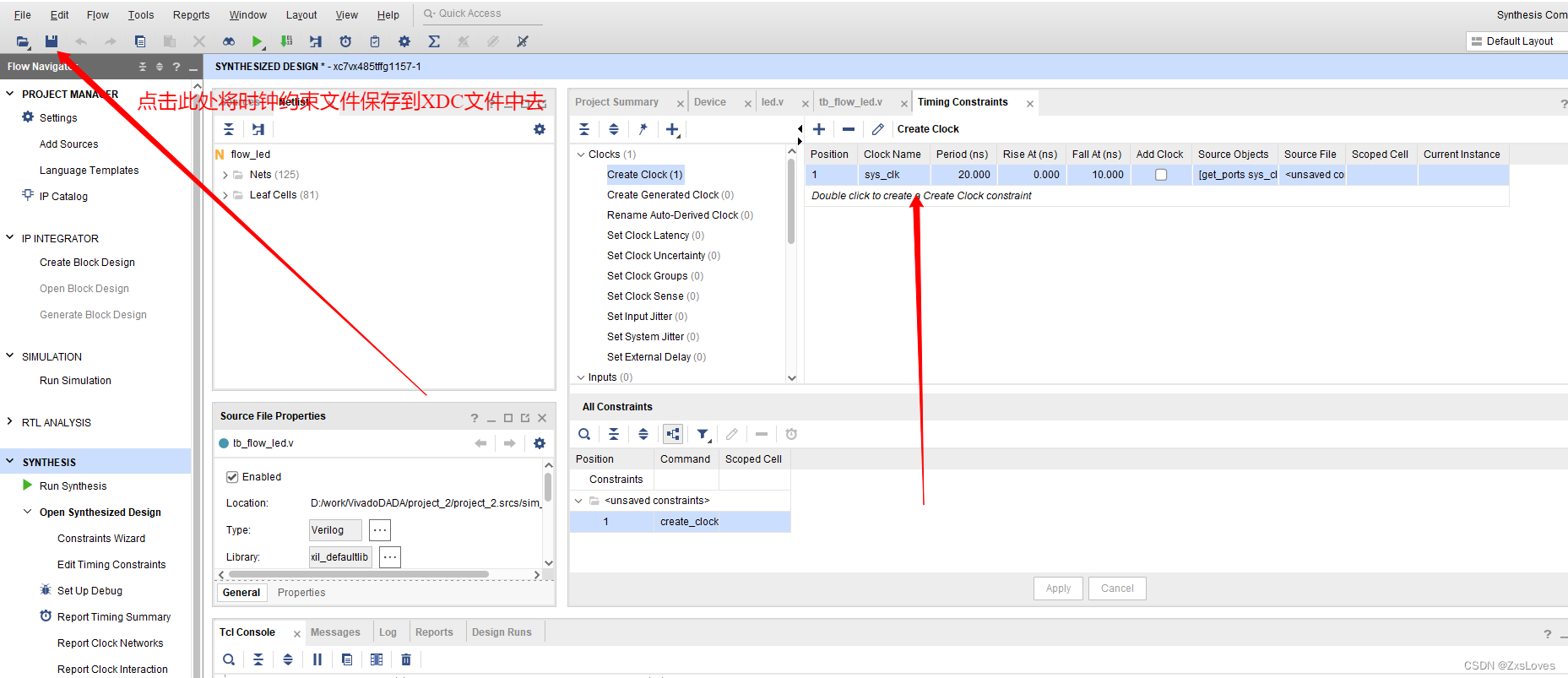The height and width of the screenshot is (678, 1568).
Task: Open the File menu
Action: coord(23,15)
